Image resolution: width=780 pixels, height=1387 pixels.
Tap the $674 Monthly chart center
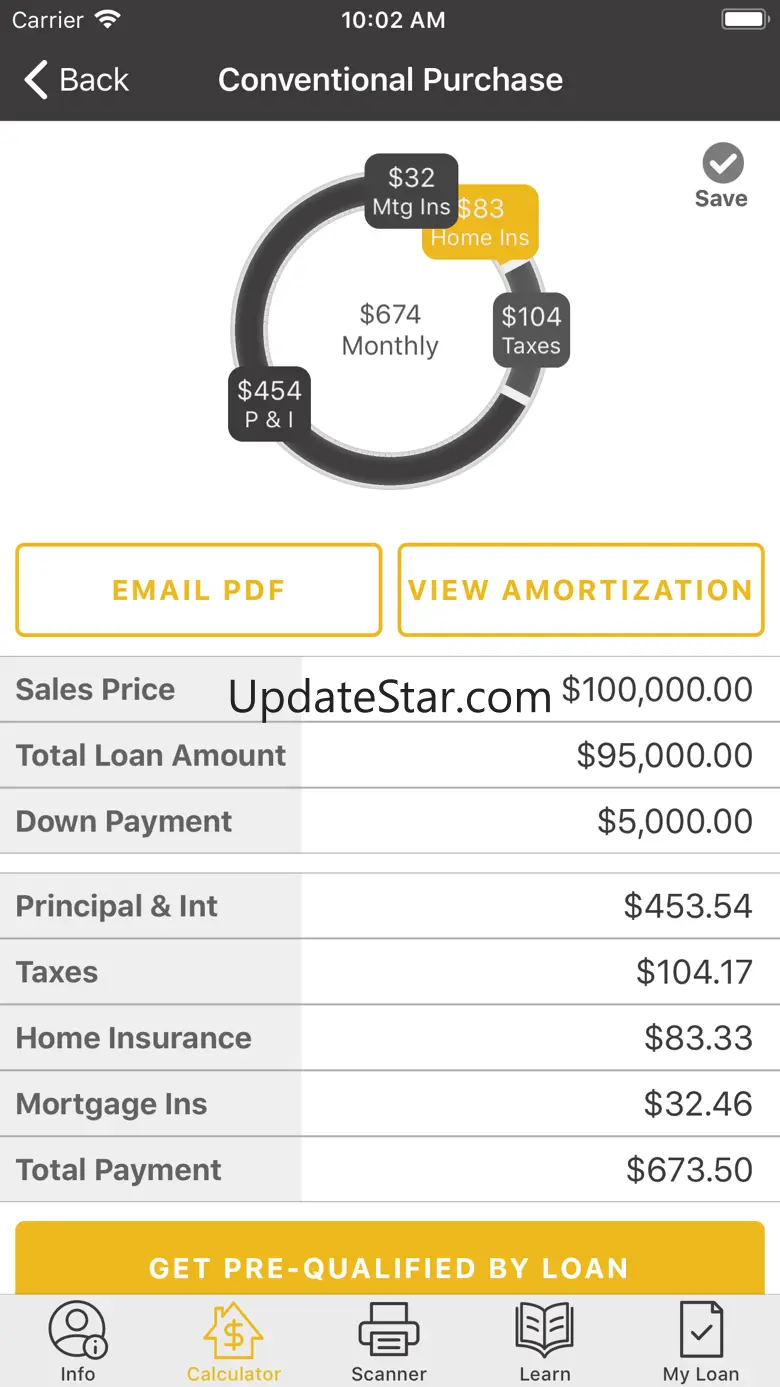click(390, 330)
